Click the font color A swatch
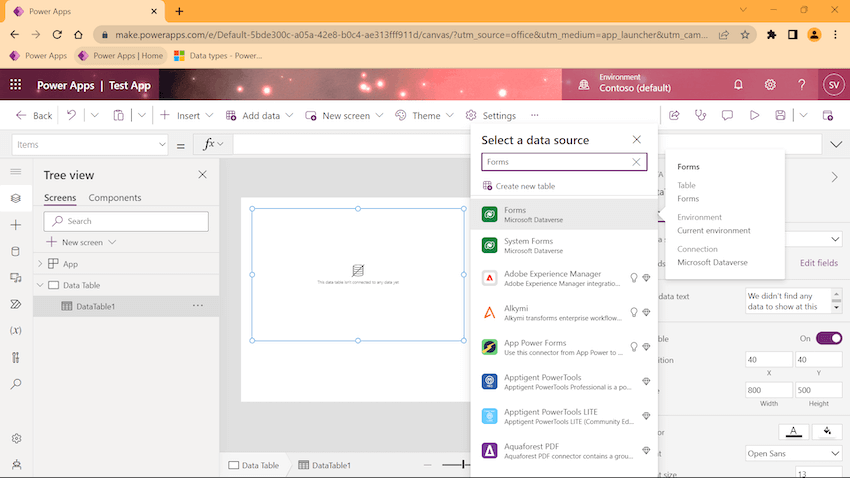 [x=793, y=431]
